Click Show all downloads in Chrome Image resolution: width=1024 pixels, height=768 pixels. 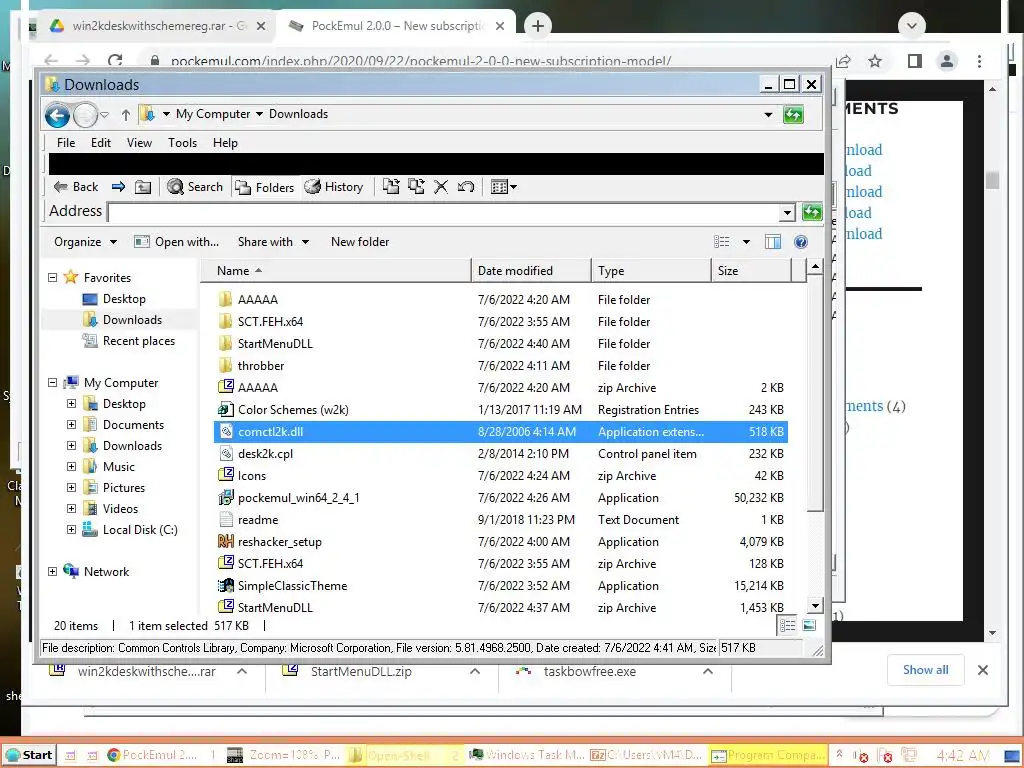925,670
